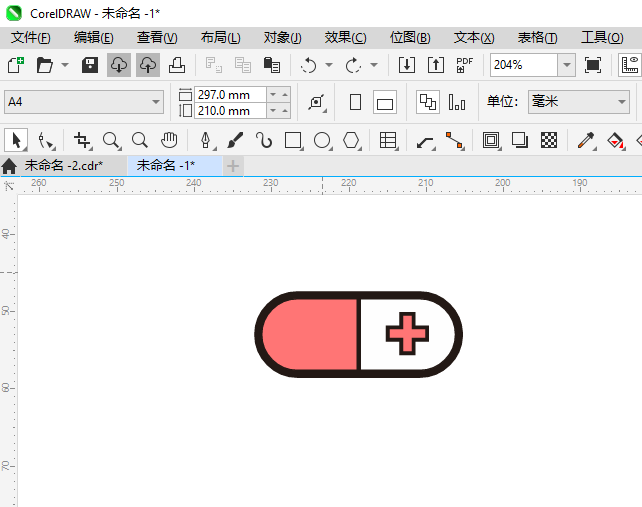Click the page height 210.0 mm field

click(x=231, y=111)
